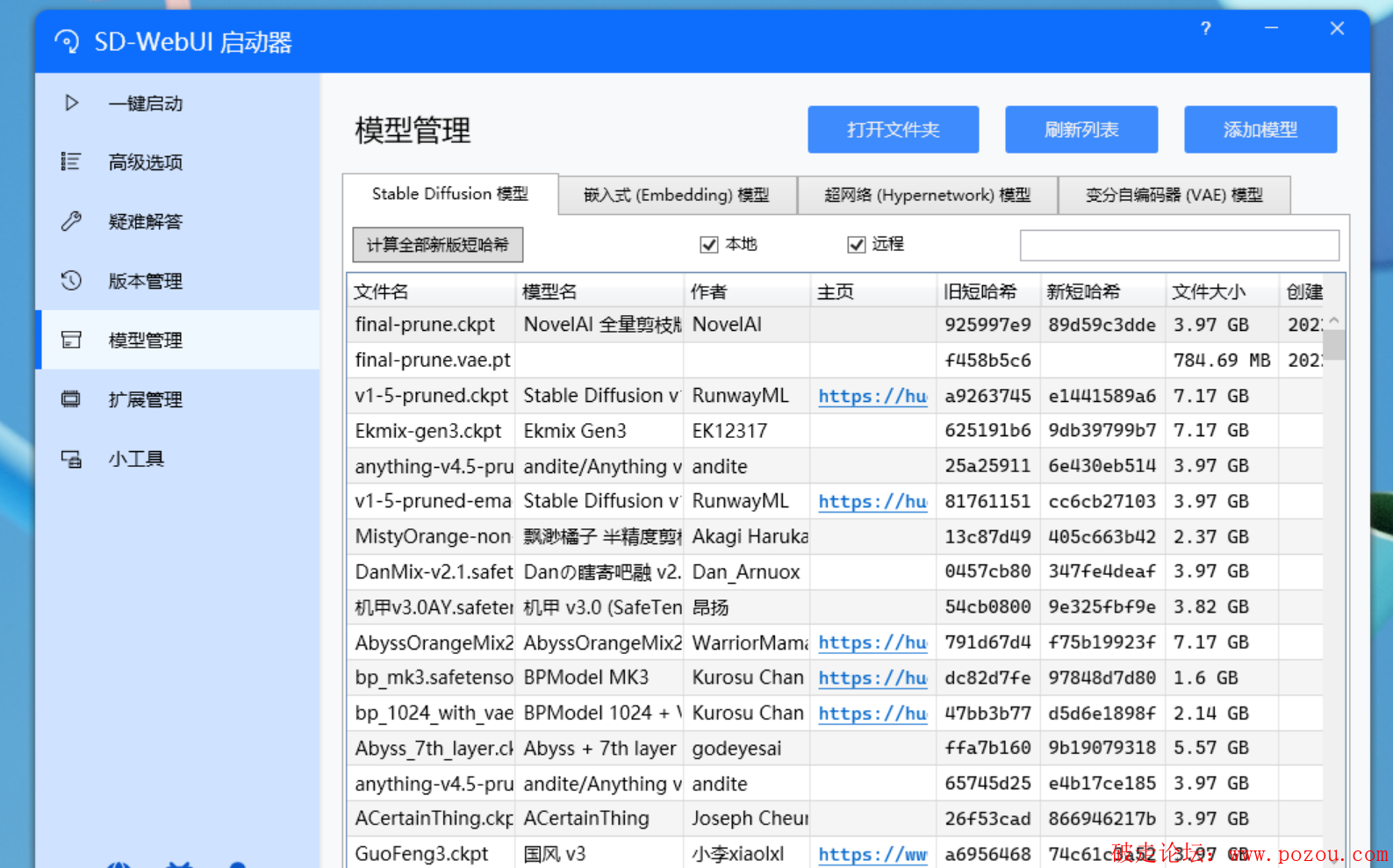1393x868 pixels.
Task: Select 模型管理 in sidebar
Action: pyautogui.click(x=178, y=340)
